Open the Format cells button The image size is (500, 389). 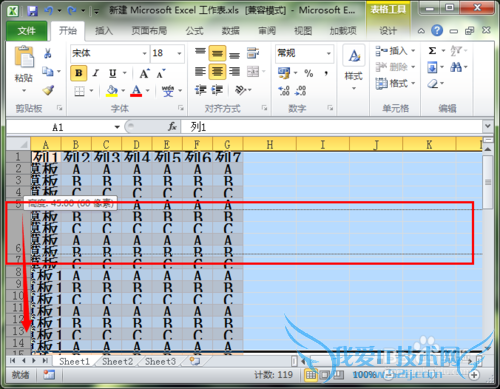coord(395,83)
